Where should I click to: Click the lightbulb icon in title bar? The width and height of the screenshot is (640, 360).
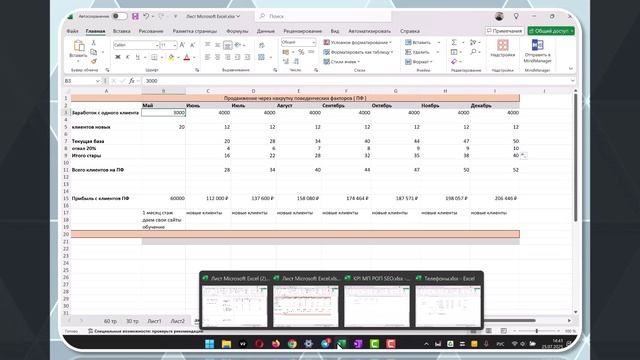click(x=516, y=16)
